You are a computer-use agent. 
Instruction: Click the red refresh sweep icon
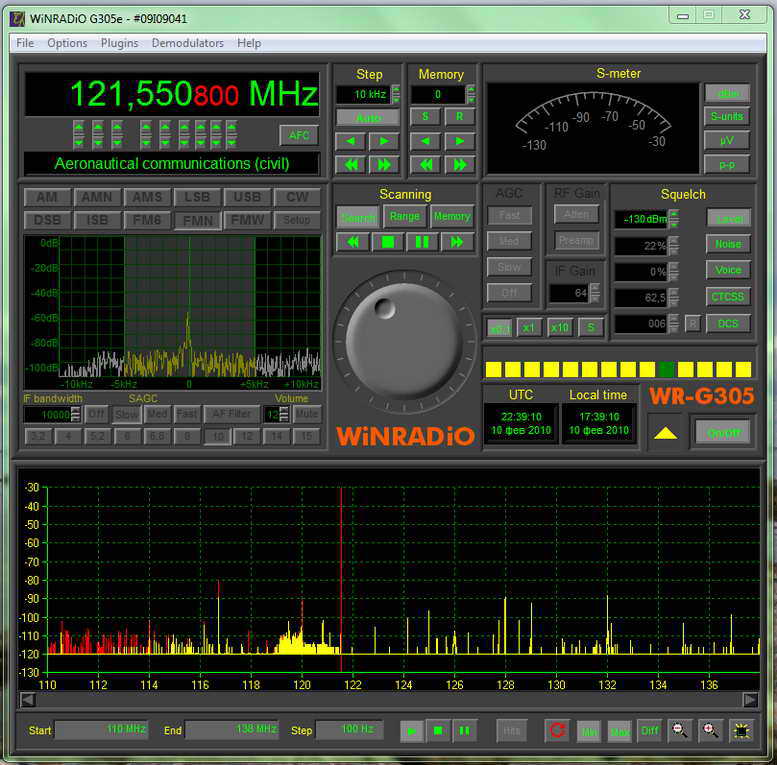557,730
